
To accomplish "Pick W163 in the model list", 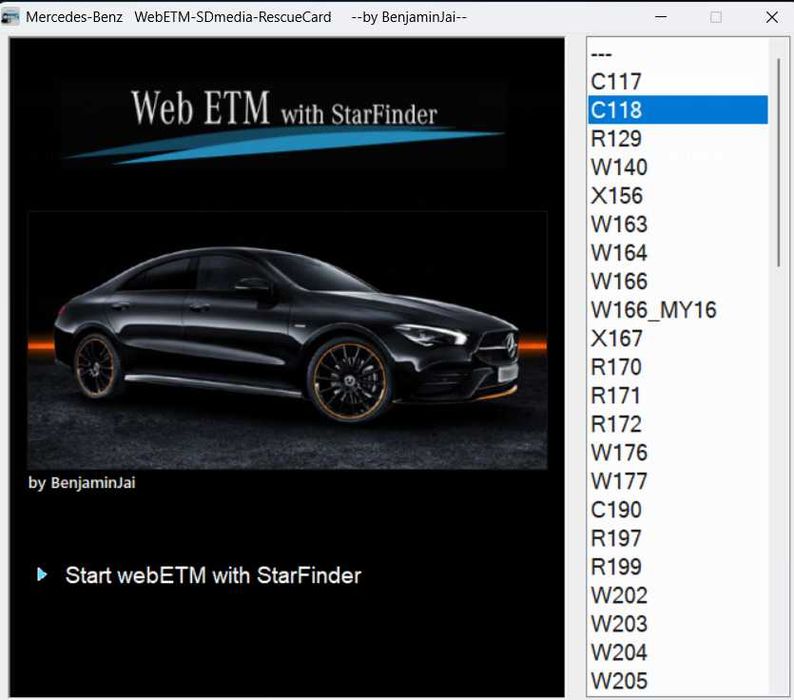I will pos(678,224).
